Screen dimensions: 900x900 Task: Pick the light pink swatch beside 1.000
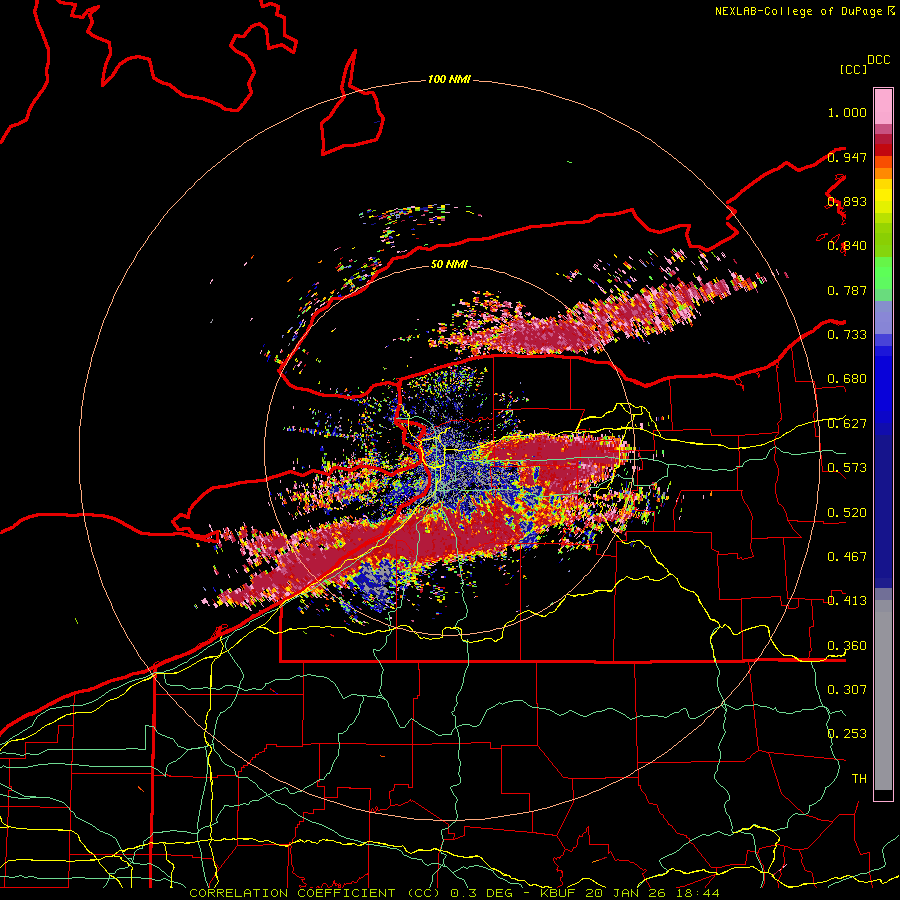(883, 107)
